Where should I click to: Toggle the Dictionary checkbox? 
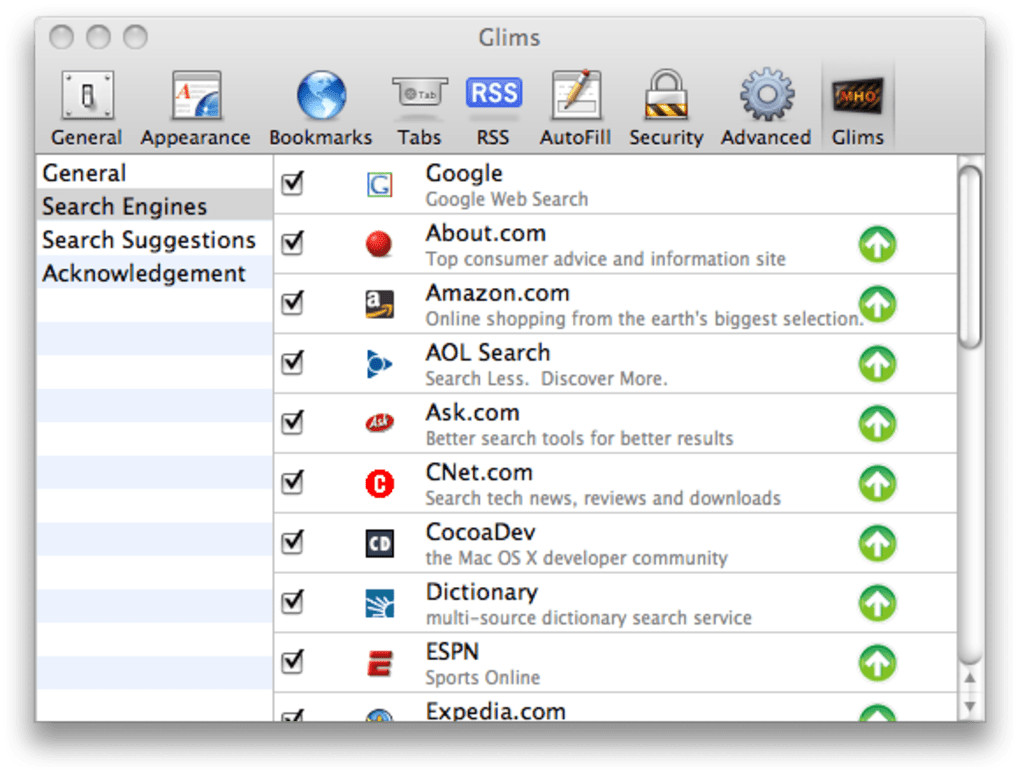tap(293, 602)
